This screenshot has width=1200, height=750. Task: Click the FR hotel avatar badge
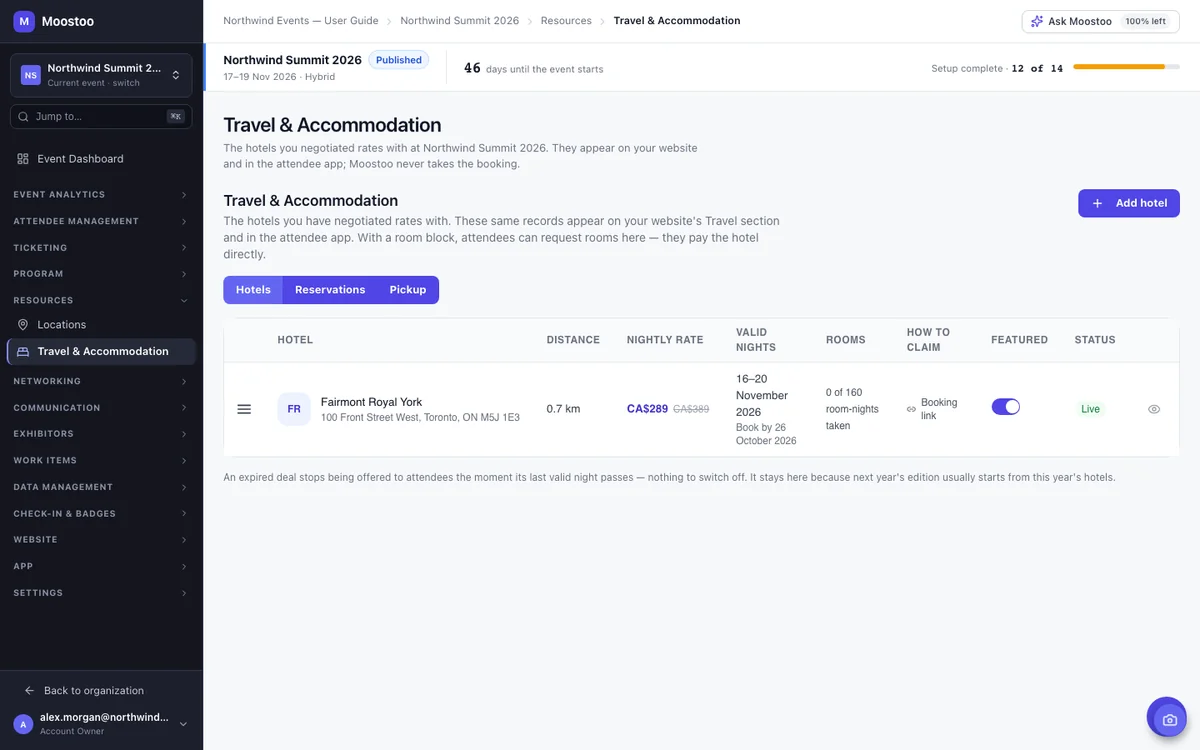point(294,409)
